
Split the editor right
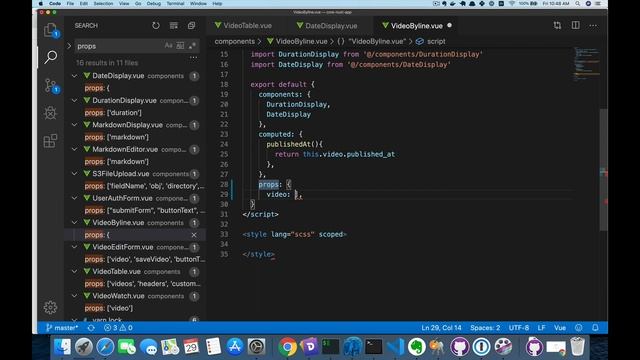[x=576, y=25]
